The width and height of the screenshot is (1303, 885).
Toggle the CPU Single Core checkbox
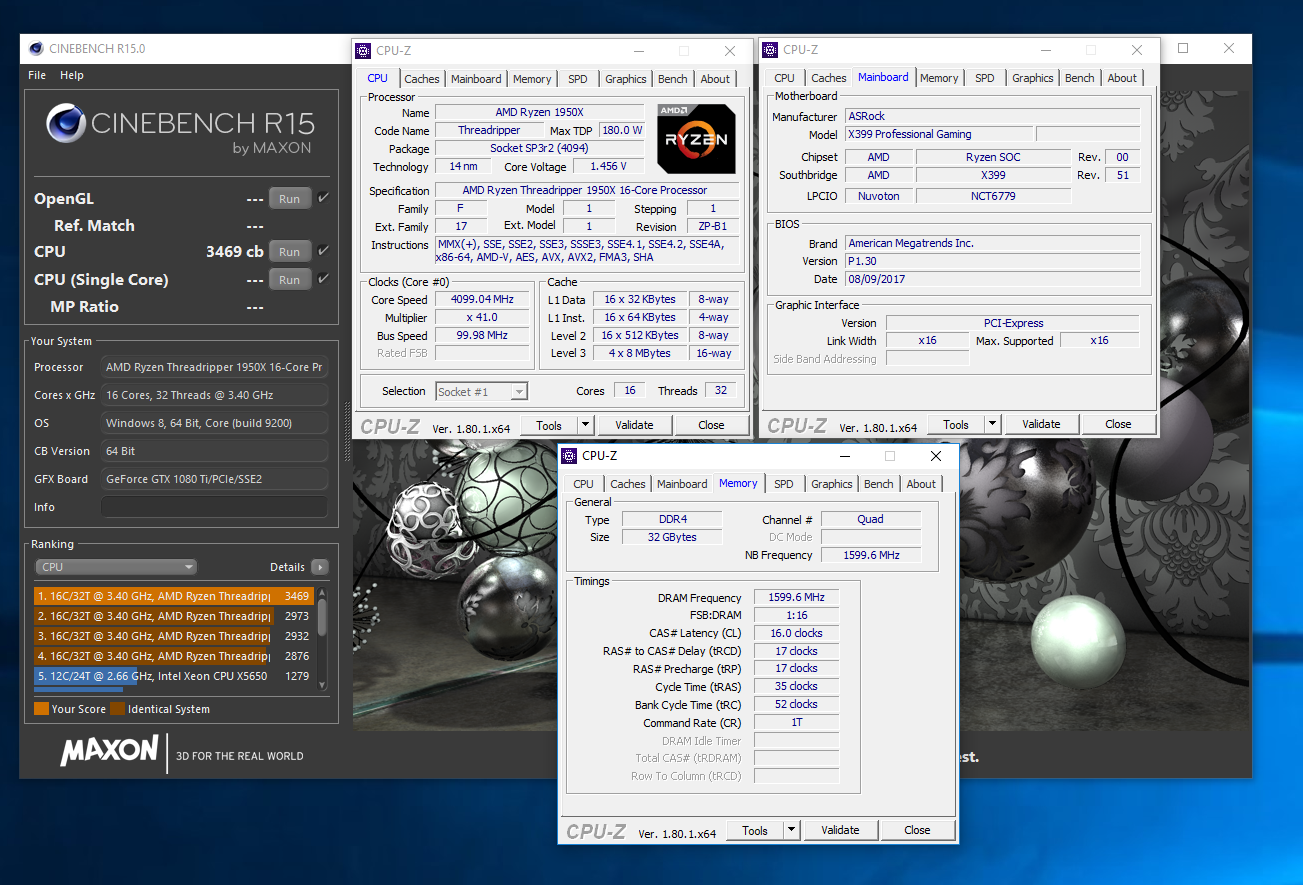[323, 279]
